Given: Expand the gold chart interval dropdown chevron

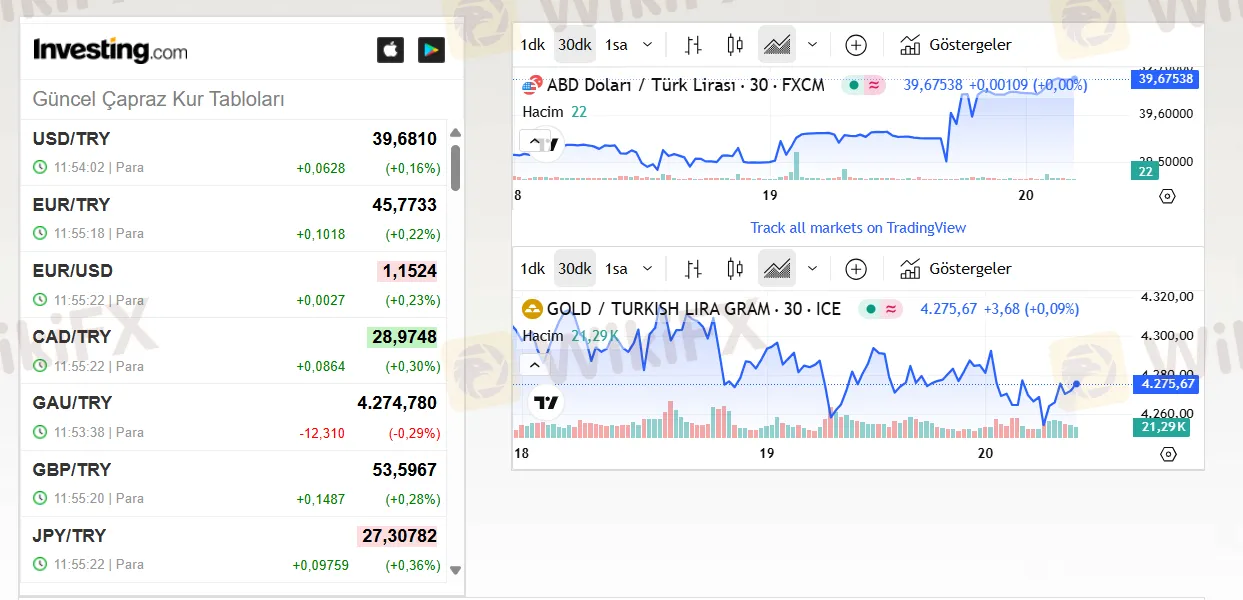Looking at the screenshot, I should (647, 268).
